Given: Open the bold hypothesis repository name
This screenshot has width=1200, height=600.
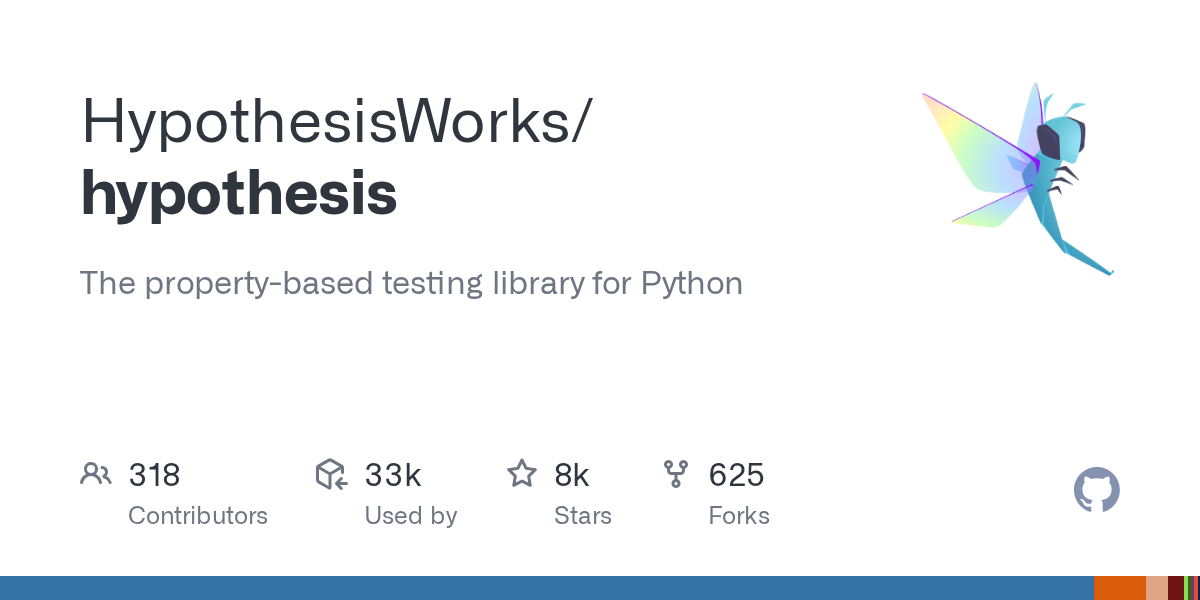Looking at the screenshot, I should pyautogui.click(x=239, y=193).
